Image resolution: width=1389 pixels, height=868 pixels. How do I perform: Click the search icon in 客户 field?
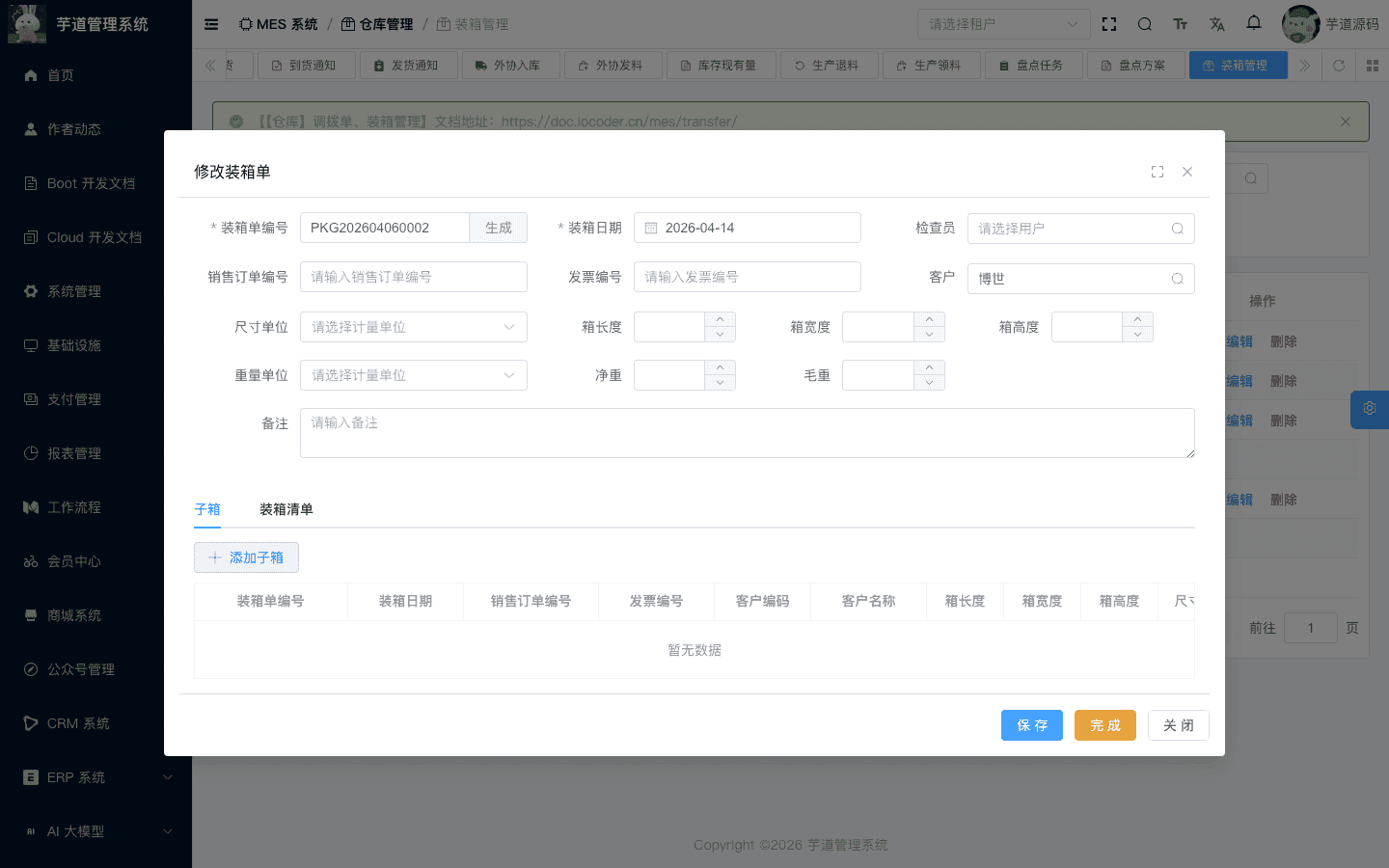(1177, 279)
